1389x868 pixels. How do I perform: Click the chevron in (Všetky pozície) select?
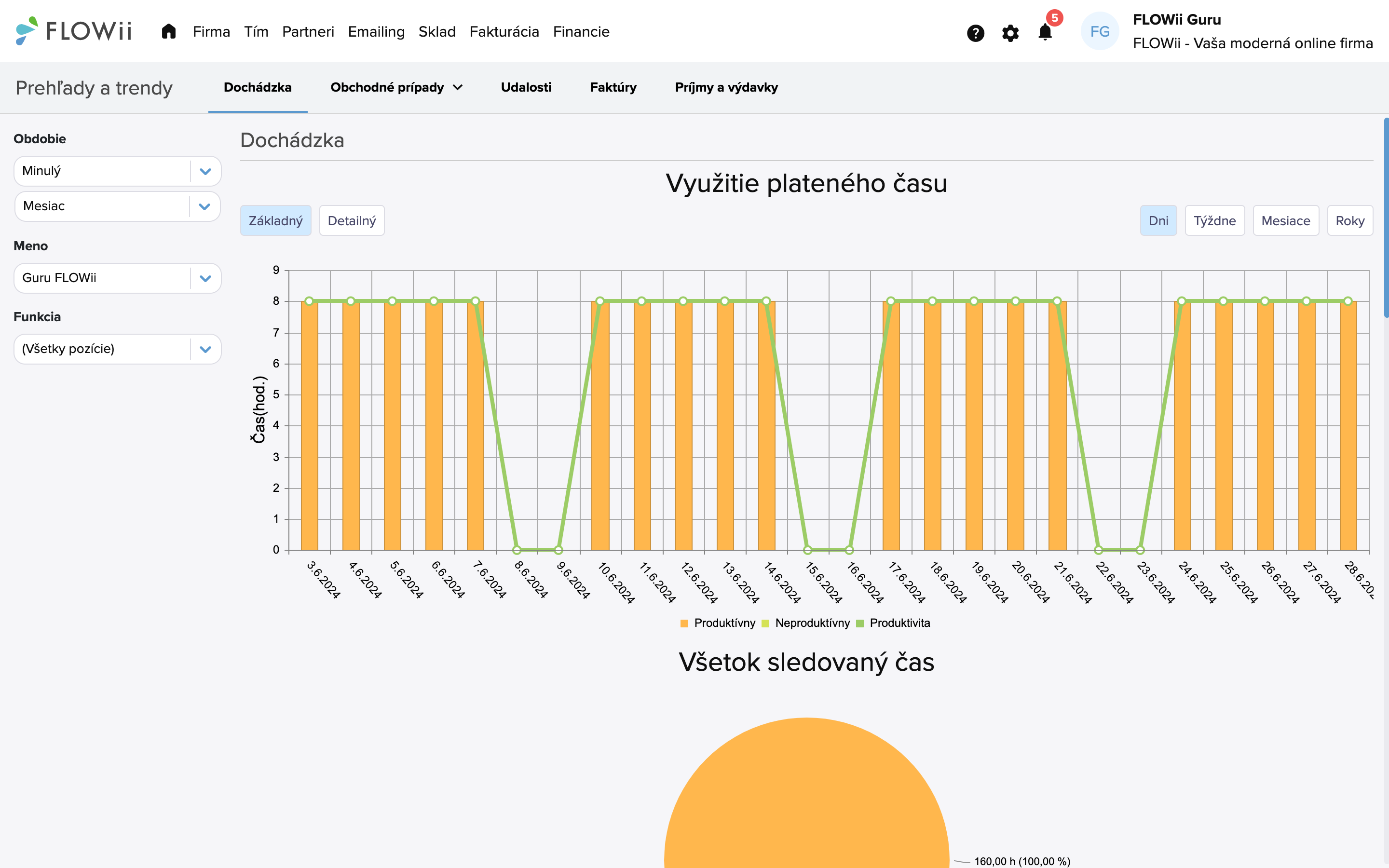coord(205,350)
